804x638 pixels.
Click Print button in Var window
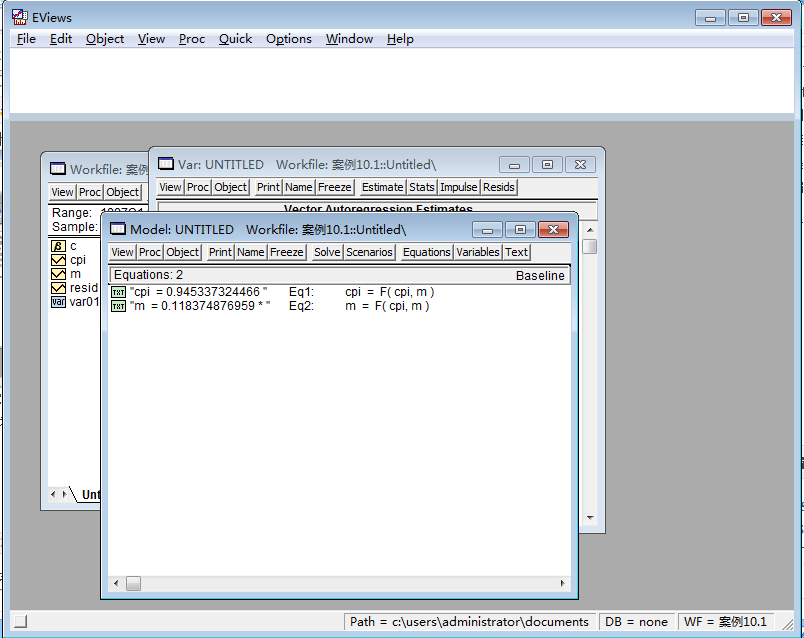(x=268, y=187)
